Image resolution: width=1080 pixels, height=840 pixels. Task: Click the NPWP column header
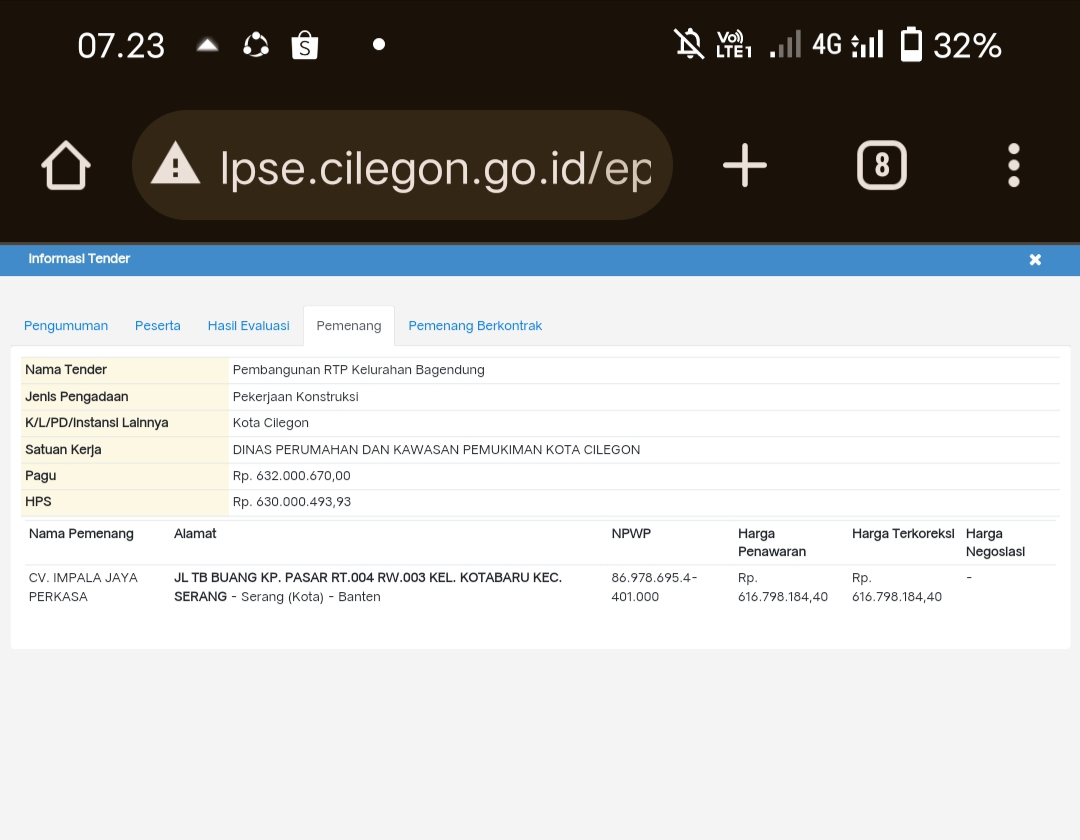tap(631, 534)
